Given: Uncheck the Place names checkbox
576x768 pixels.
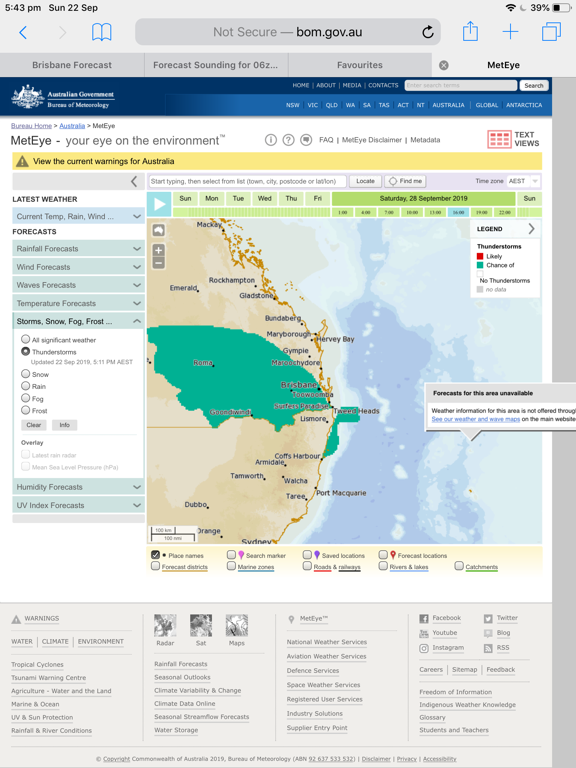Looking at the screenshot, I should pyautogui.click(x=155, y=554).
